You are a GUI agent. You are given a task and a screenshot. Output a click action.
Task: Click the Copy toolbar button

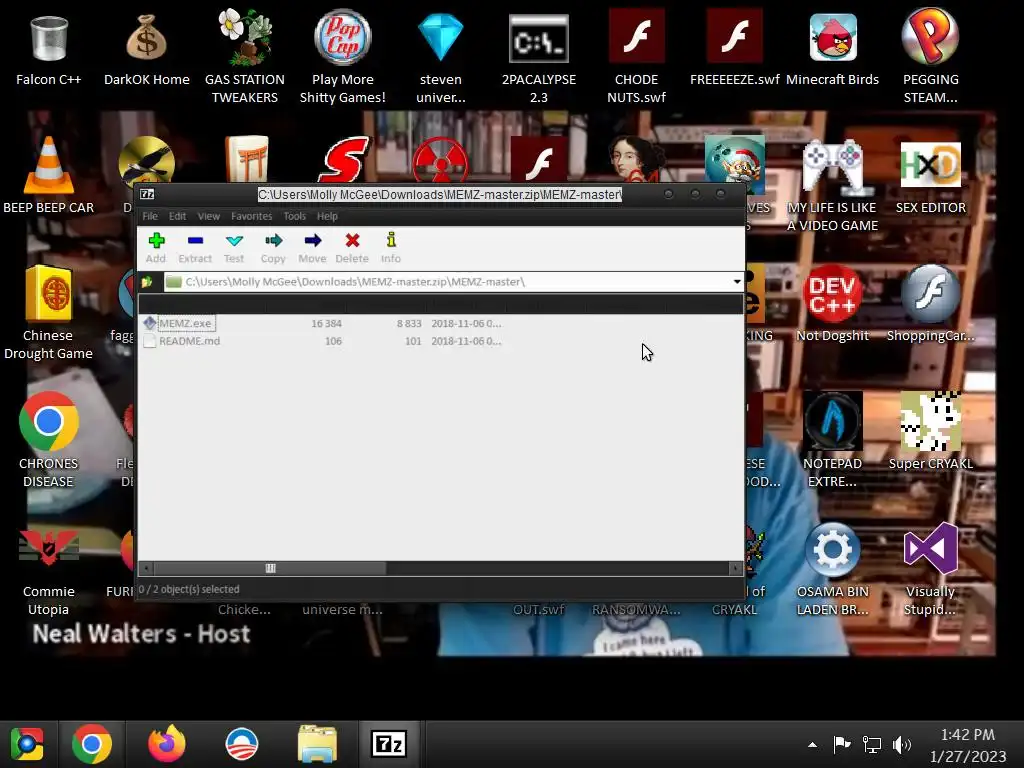(x=273, y=248)
